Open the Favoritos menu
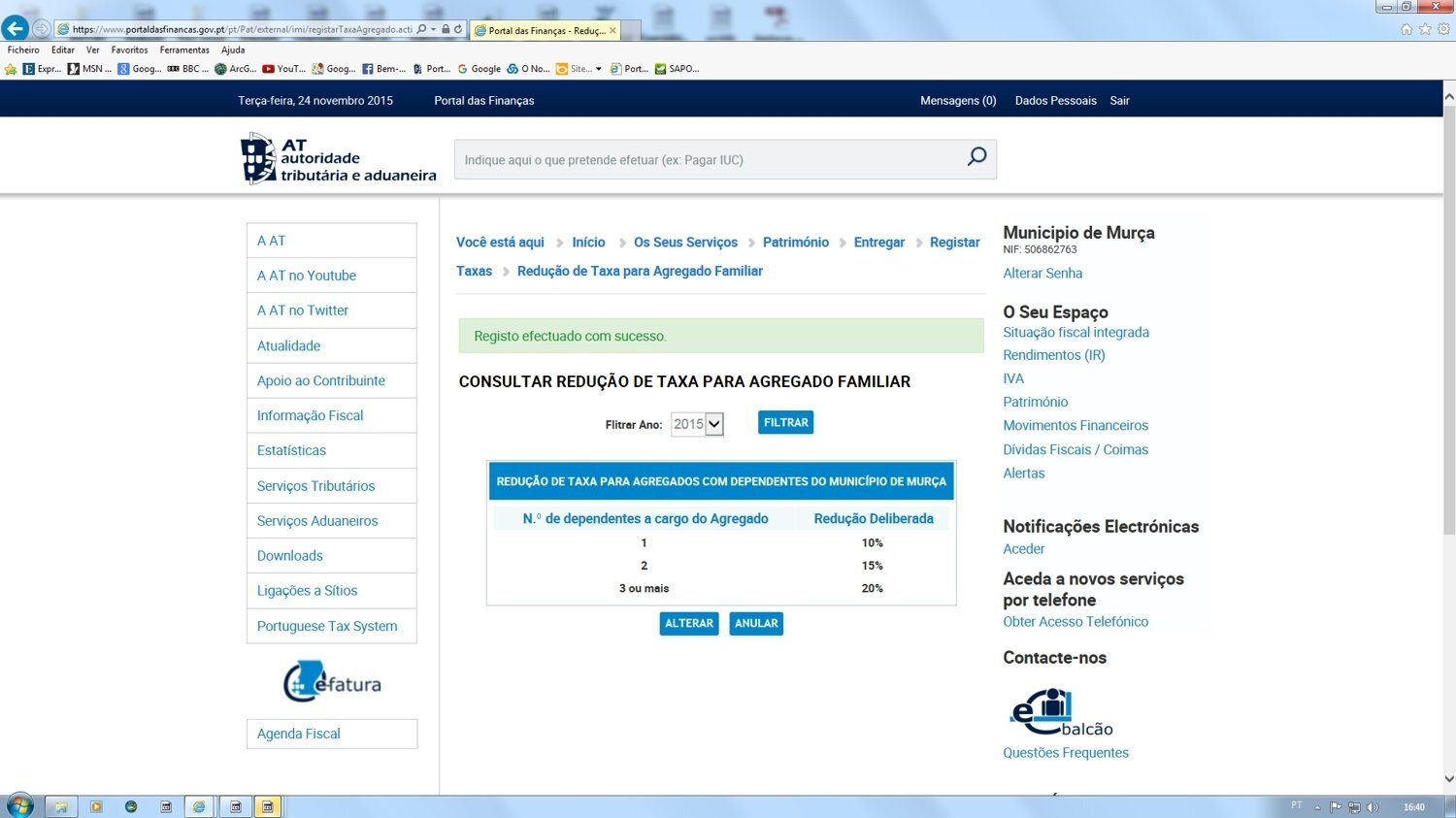Image resolution: width=1456 pixels, height=818 pixels. [129, 49]
